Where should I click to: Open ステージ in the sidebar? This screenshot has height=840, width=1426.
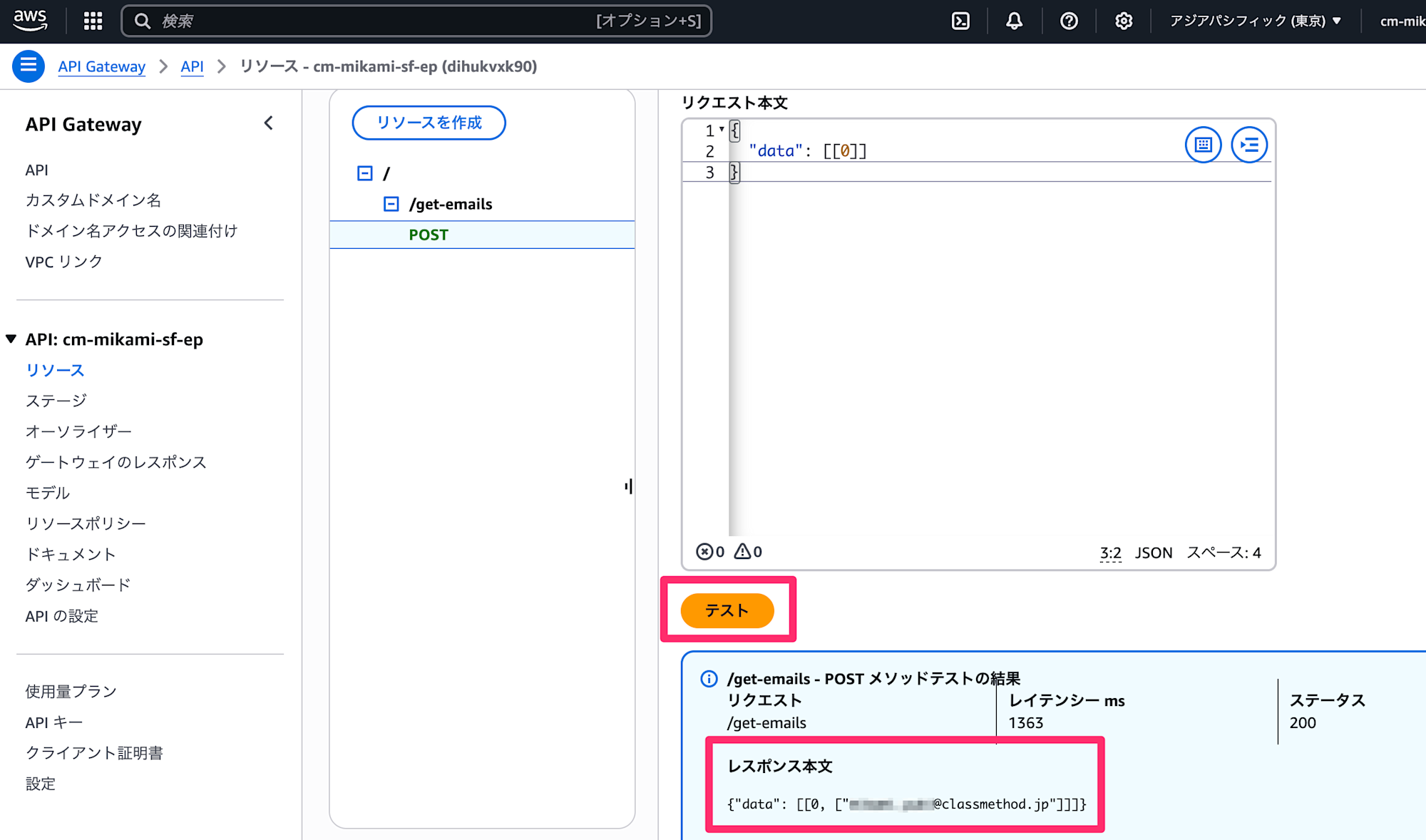point(56,401)
